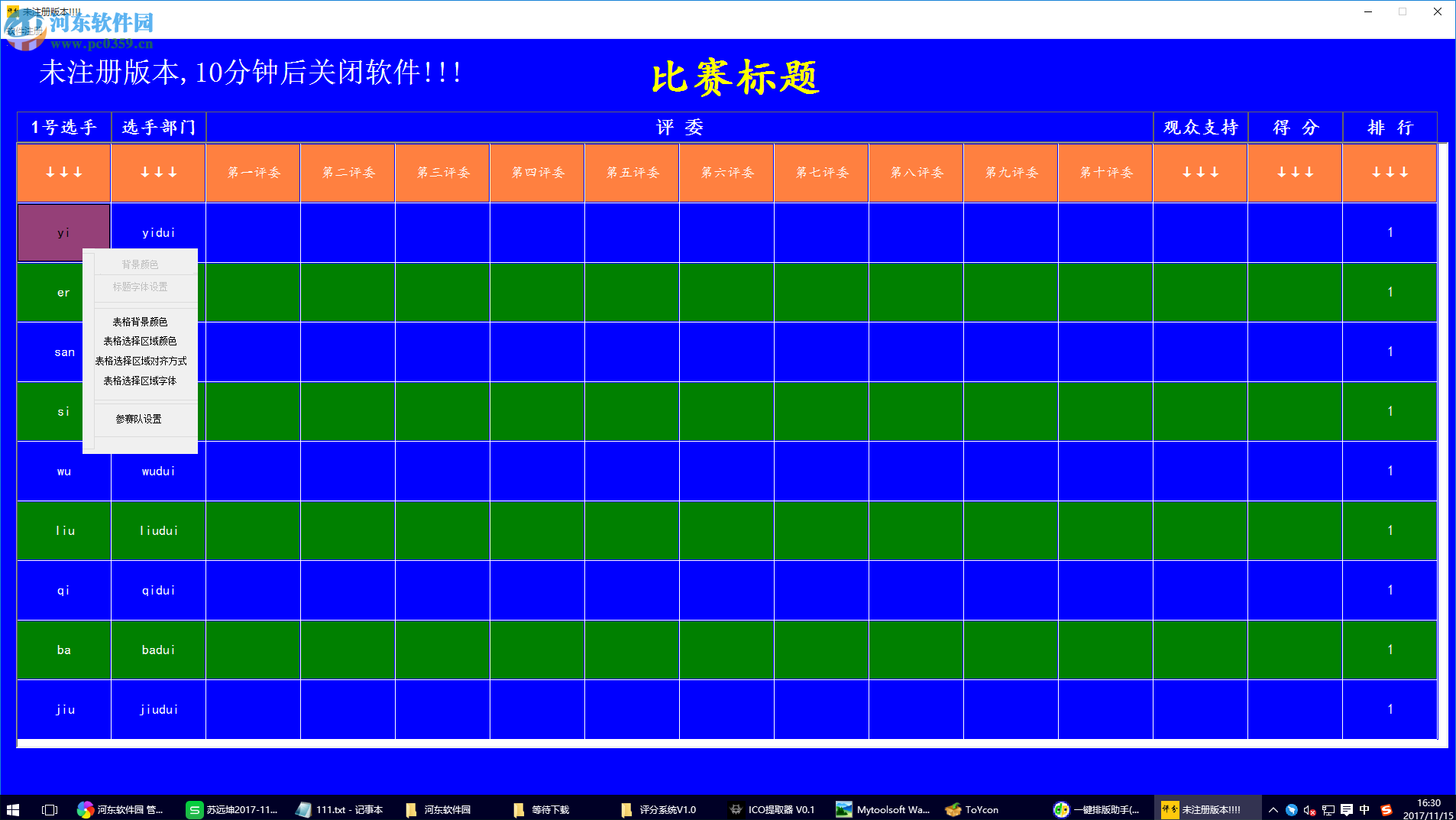Click the arrows cell under 观众支持

click(x=1201, y=173)
